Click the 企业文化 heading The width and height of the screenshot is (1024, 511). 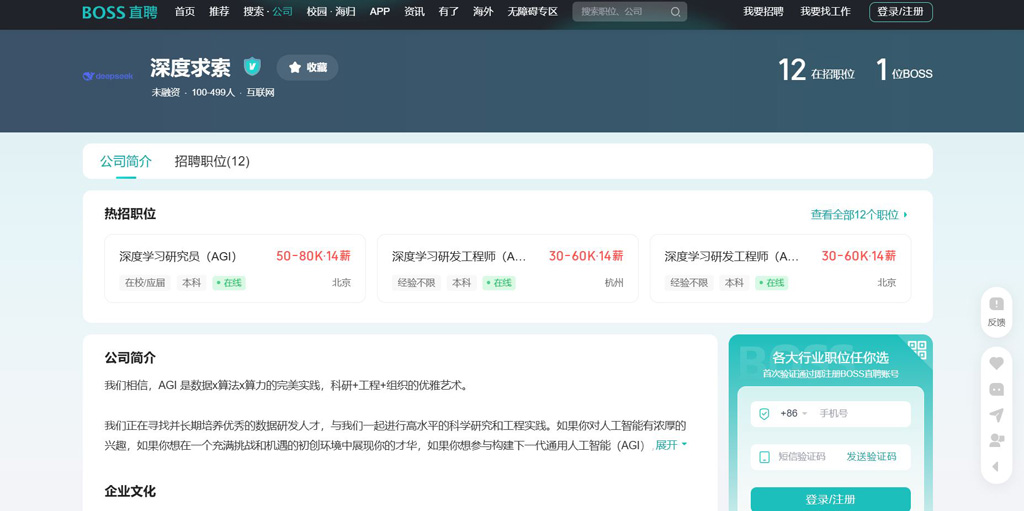(130, 491)
